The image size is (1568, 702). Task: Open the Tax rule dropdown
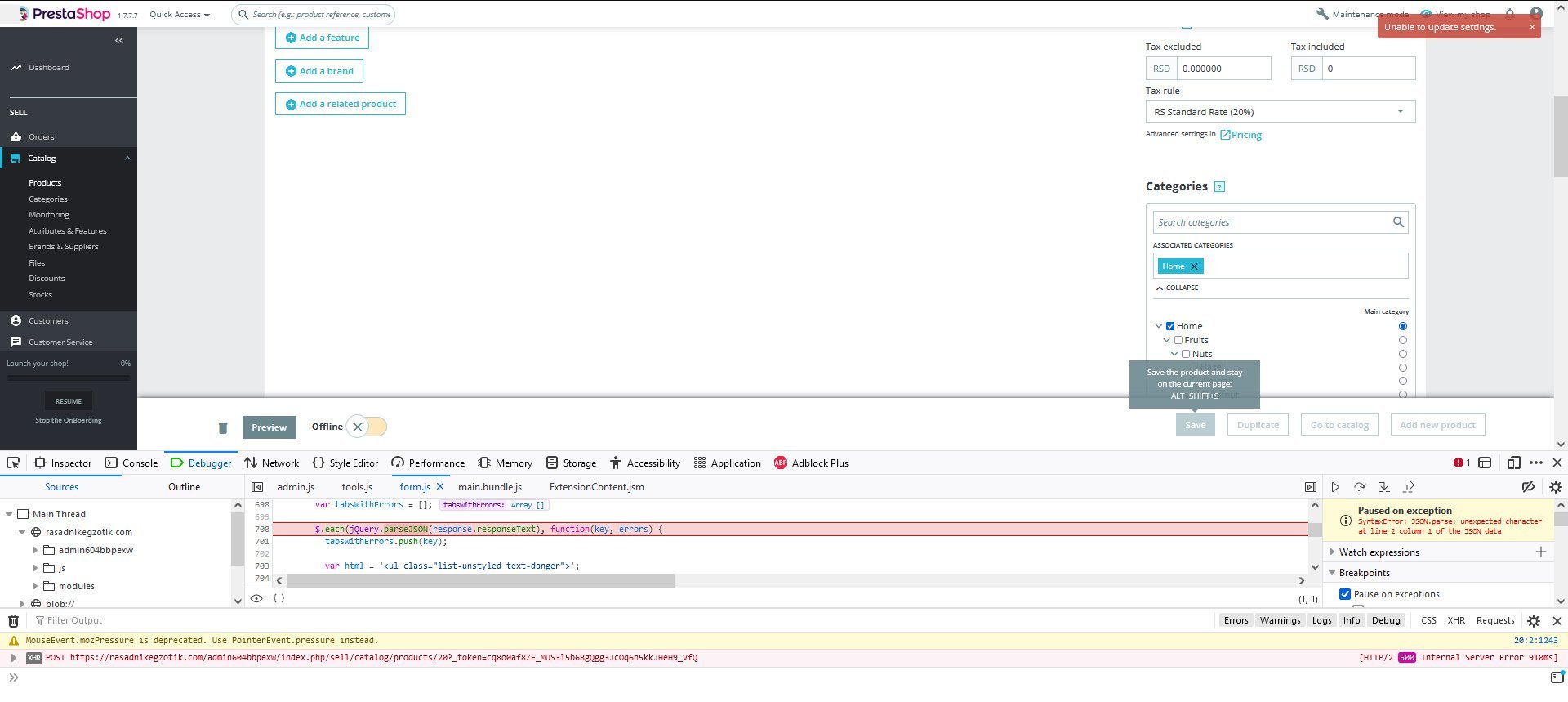tap(1280, 112)
